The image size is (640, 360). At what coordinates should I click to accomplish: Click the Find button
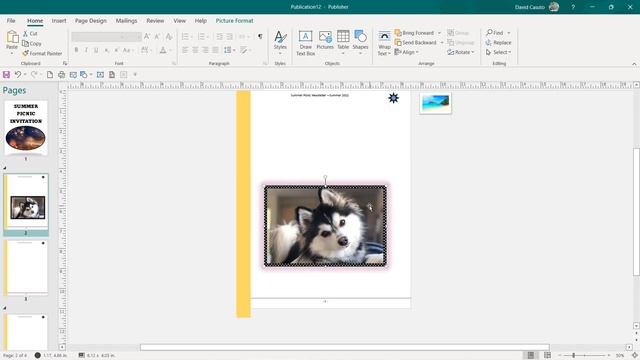tap(495, 33)
